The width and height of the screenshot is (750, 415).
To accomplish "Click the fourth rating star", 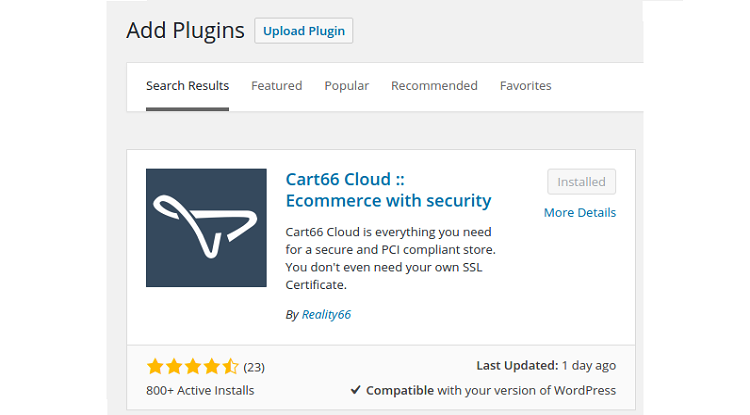I will tap(211, 366).
